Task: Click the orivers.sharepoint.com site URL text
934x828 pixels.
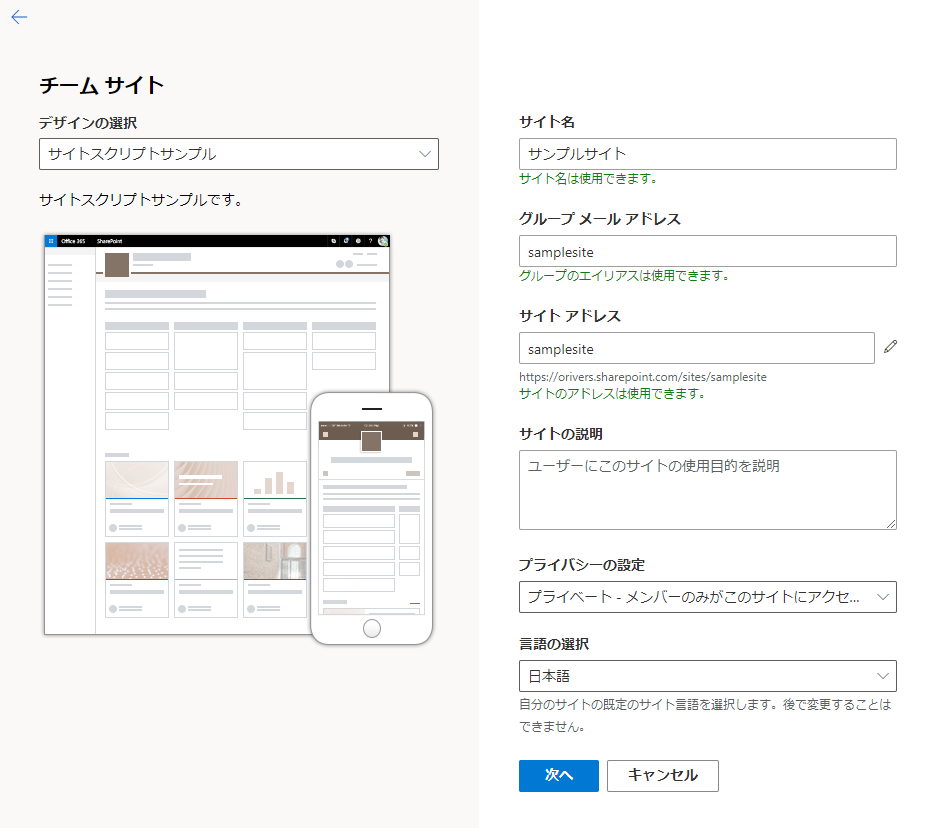Action: coord(642,377)
